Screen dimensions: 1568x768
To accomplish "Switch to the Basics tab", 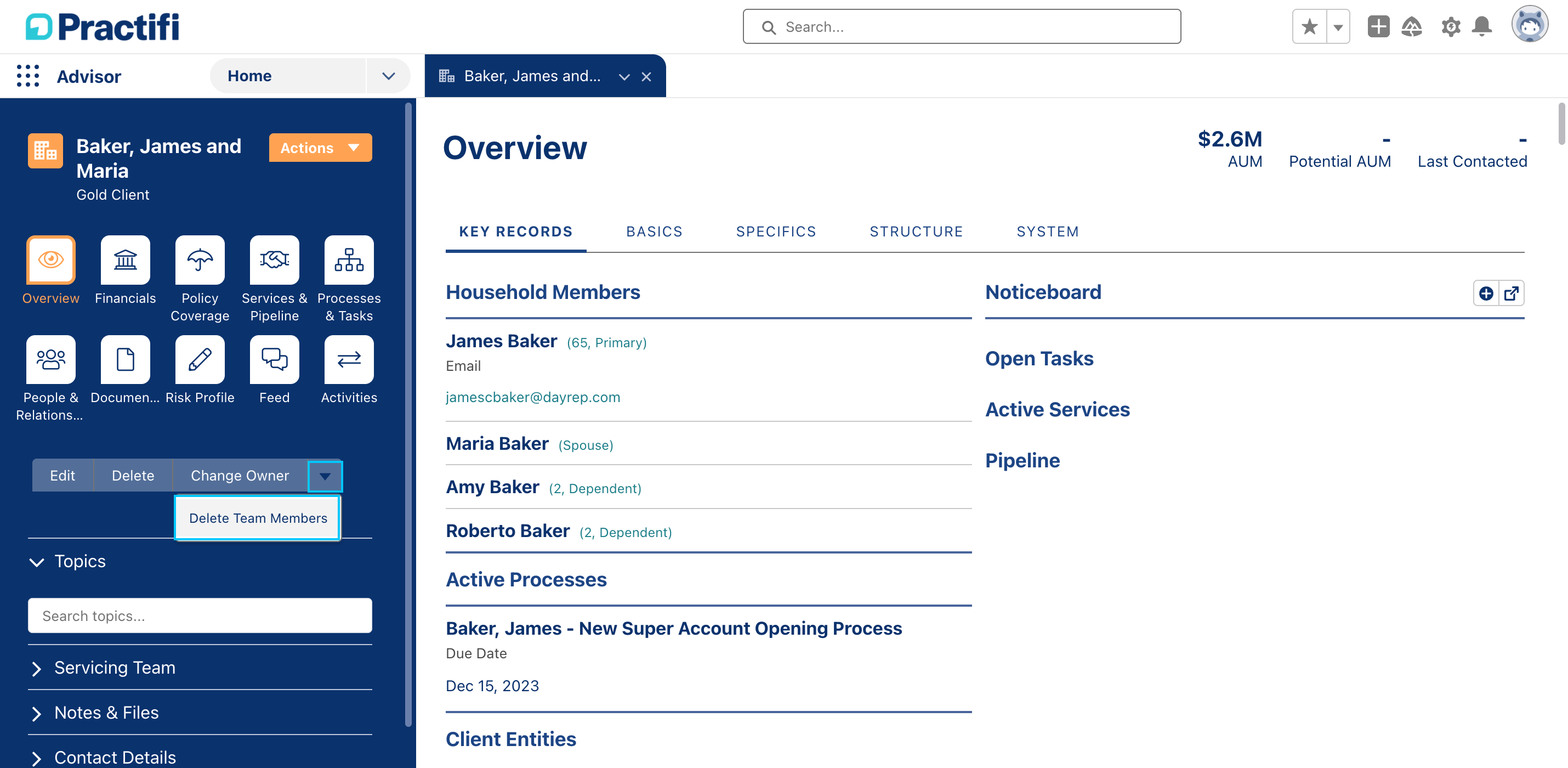I will pos(654,231).
